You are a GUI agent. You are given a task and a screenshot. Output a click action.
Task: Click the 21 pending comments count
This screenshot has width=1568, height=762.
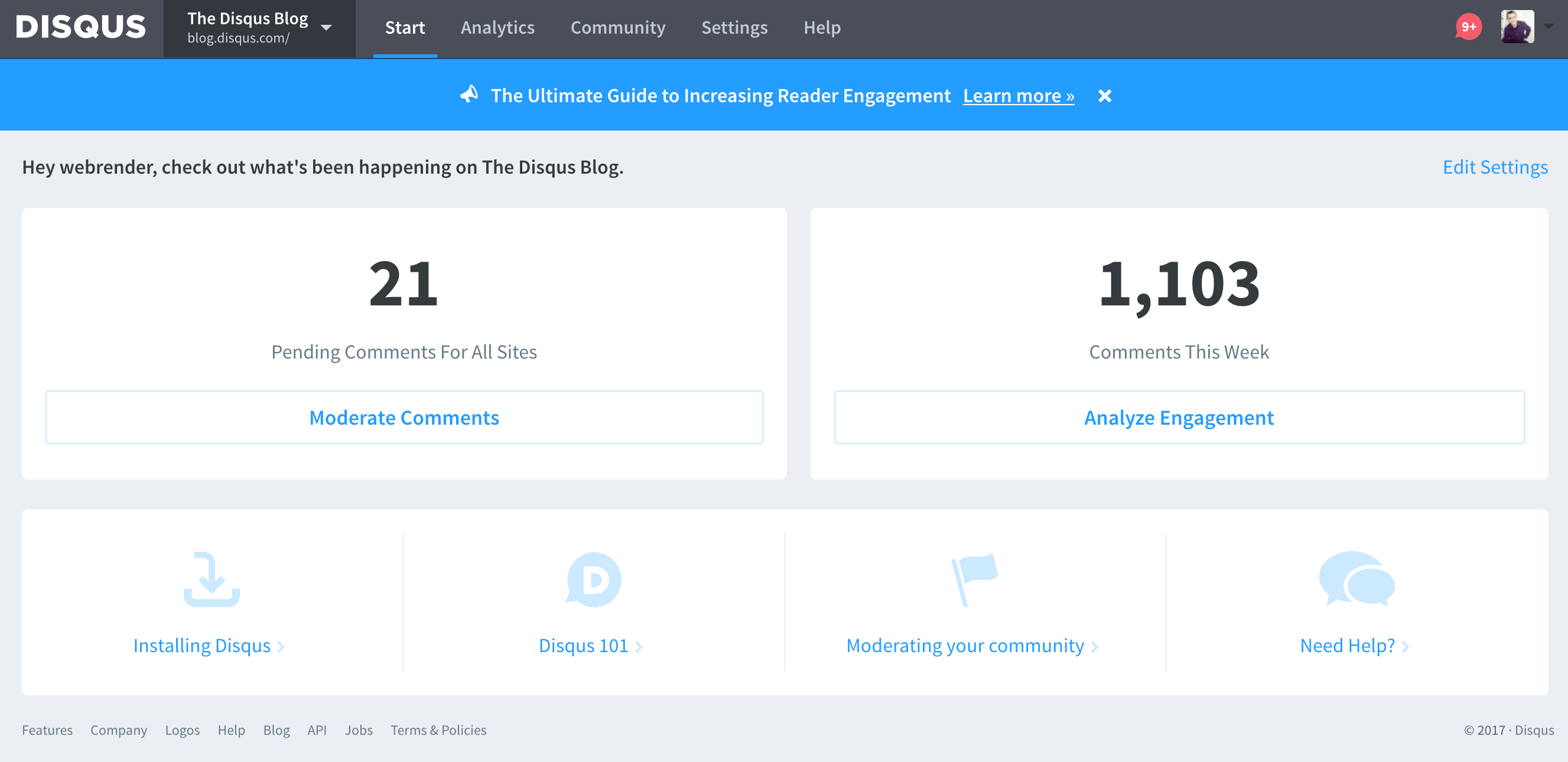click(x=404, y=283)
